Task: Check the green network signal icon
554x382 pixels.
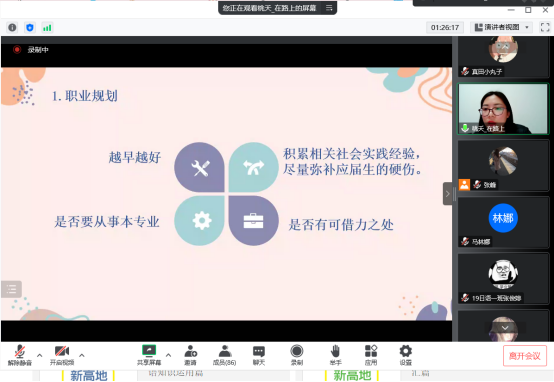Action: coord(47,28)
